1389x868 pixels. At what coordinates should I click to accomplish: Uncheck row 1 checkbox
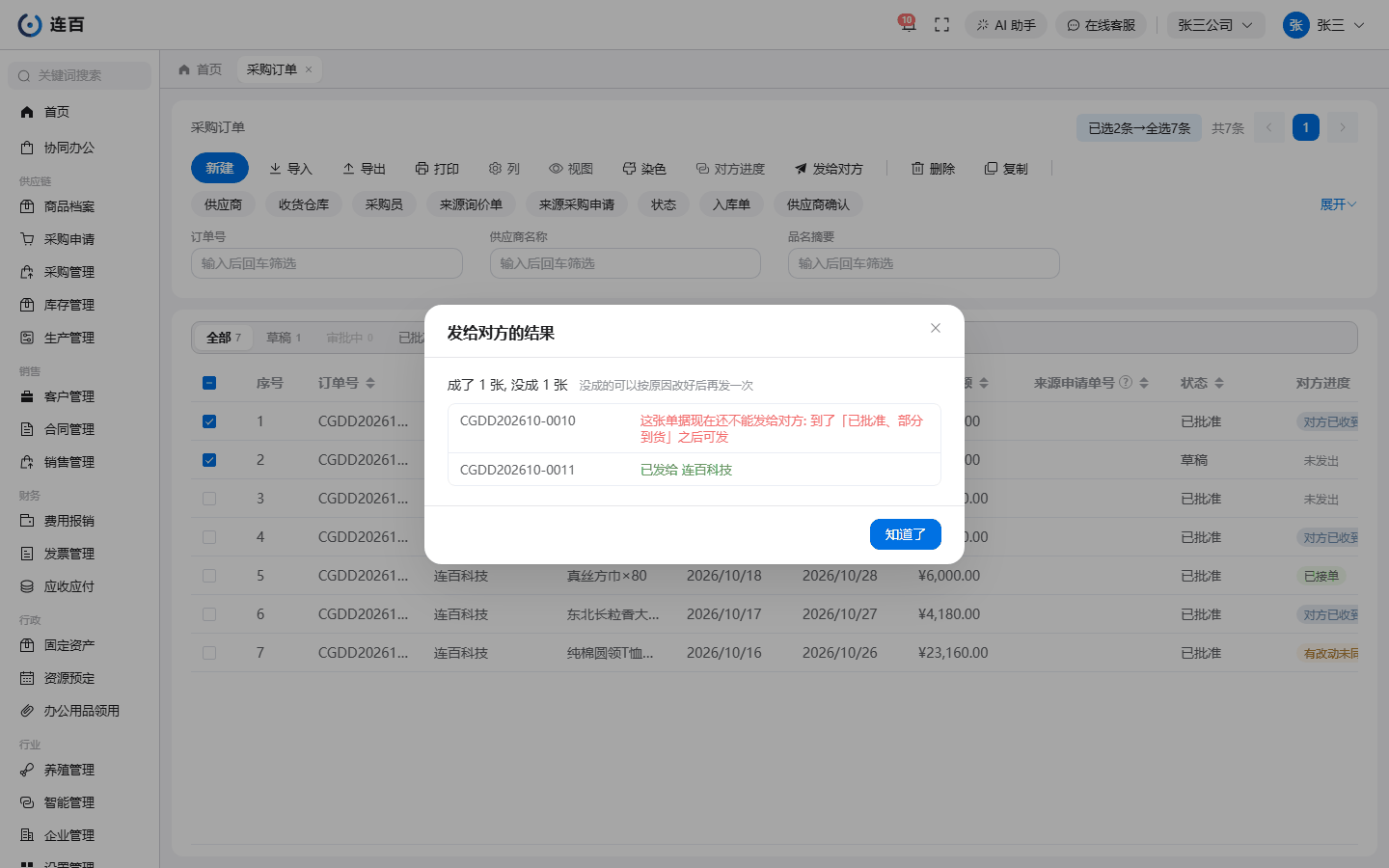pyautogui.click(x=209, y=421)
